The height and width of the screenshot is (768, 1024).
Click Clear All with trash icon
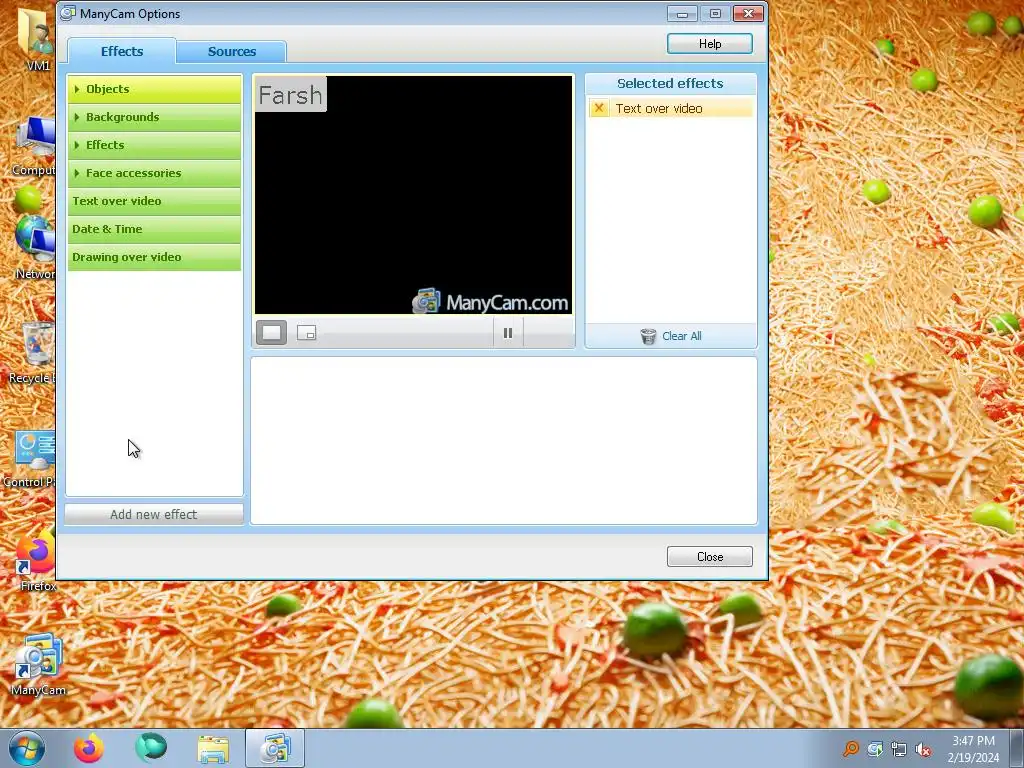coord(671,336)
